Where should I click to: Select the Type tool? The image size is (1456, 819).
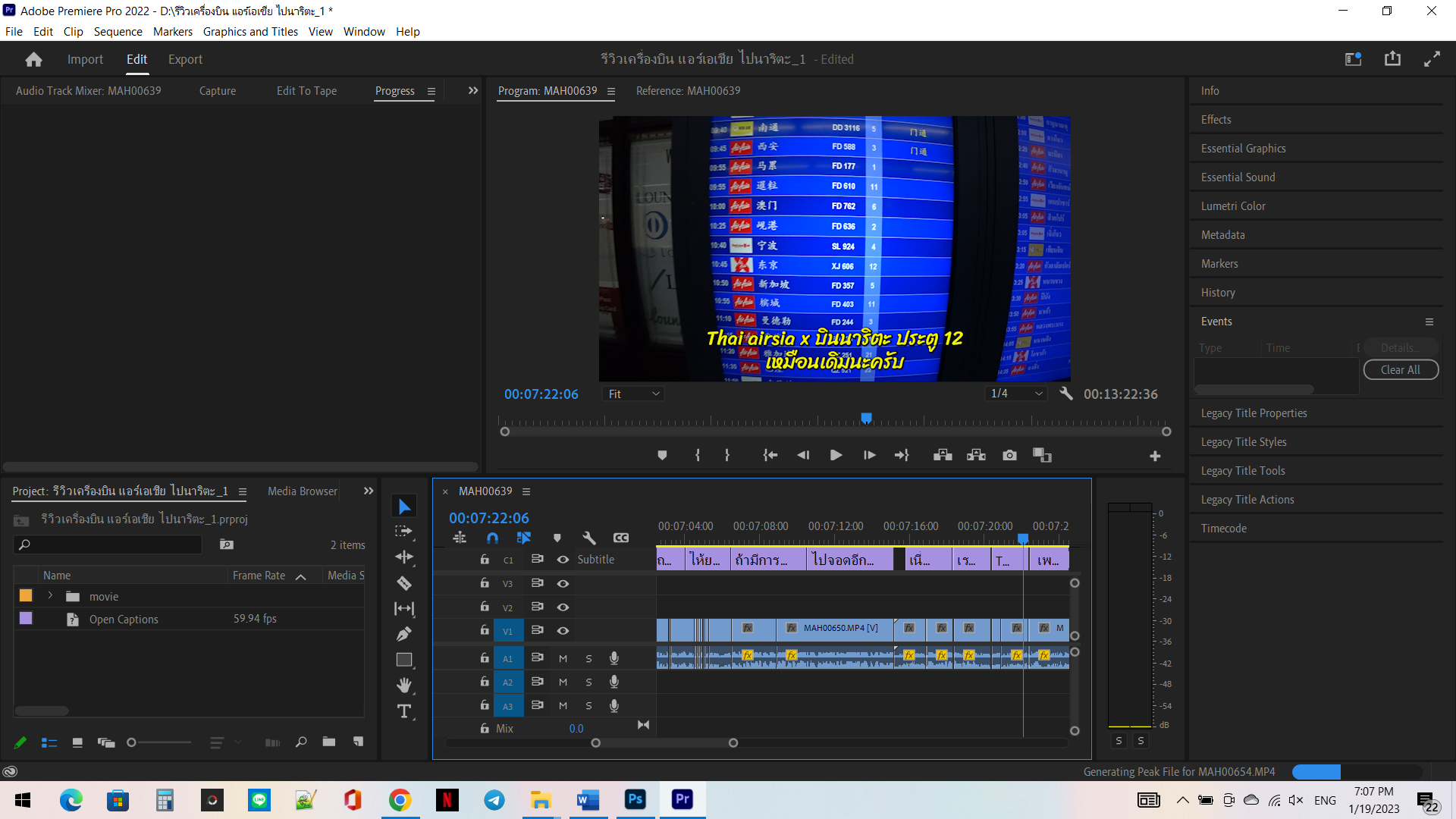pyautogui.click(x=404, y=711)
